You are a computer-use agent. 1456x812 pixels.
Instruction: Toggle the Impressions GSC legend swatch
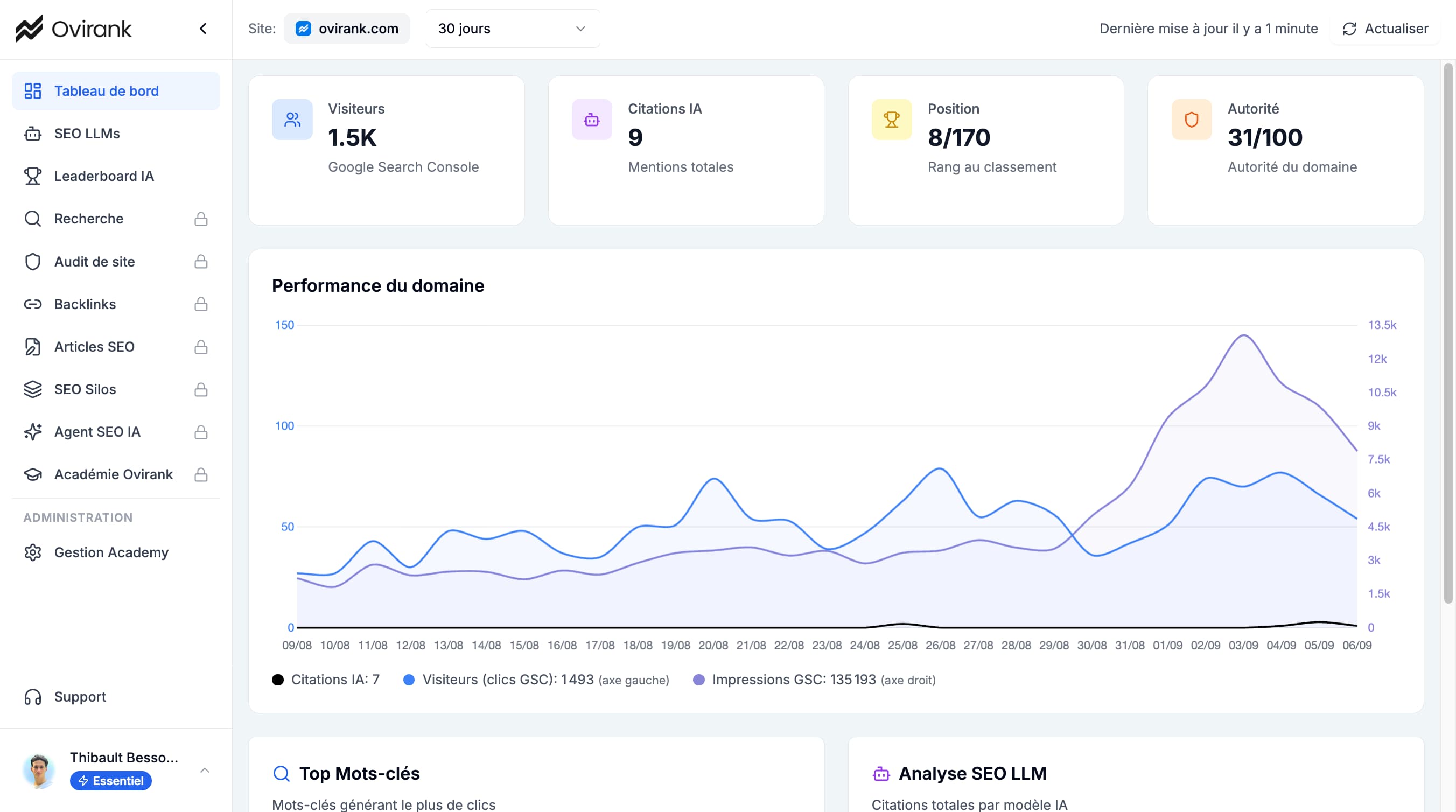698,679
